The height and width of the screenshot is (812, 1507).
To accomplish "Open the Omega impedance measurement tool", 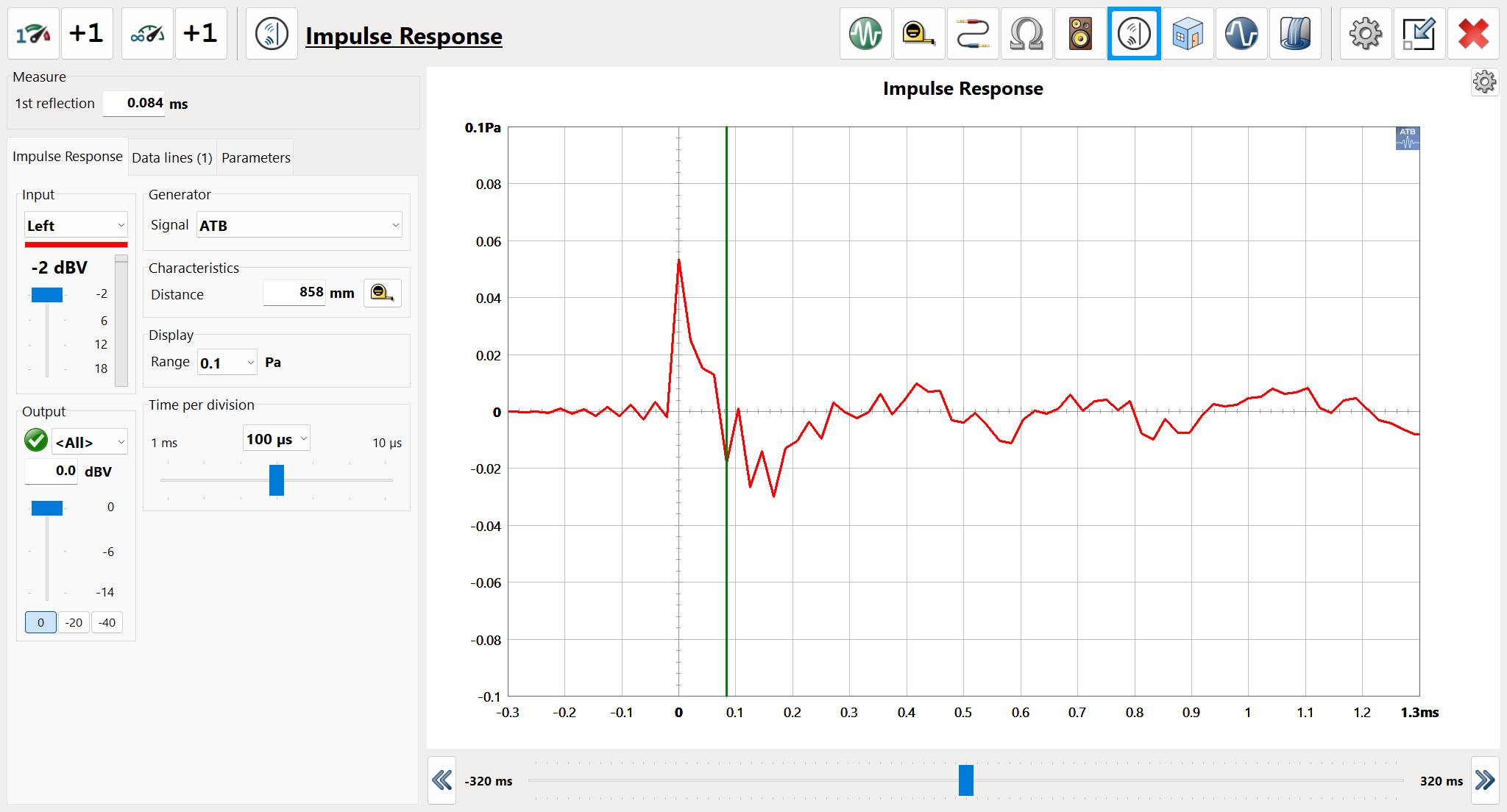I will [x=1026, y=34].
